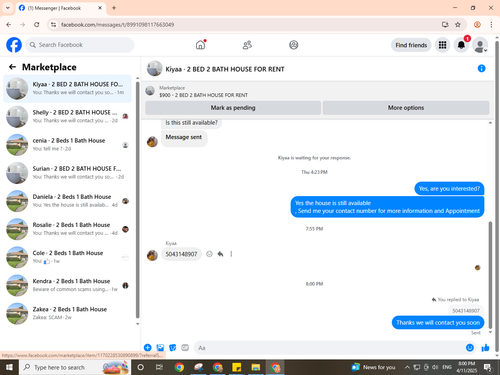500x375 pixels.
Task: Open Zakea's conversation
Action: click(x=68, y=313)
